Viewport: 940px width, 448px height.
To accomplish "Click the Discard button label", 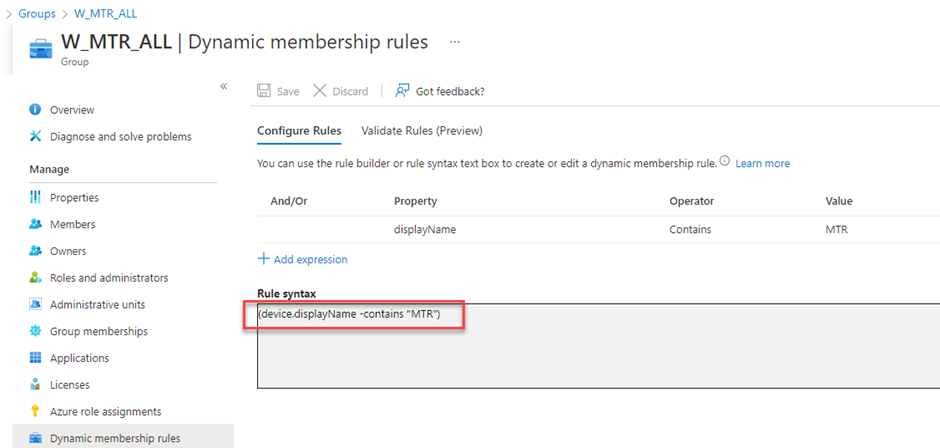I will [350, 91].
